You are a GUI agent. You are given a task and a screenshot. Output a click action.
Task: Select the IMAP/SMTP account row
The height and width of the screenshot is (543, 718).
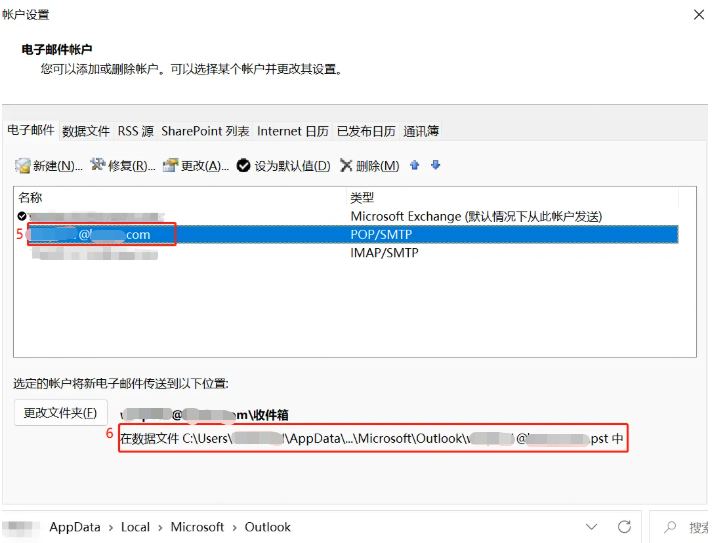pos(347,253)
